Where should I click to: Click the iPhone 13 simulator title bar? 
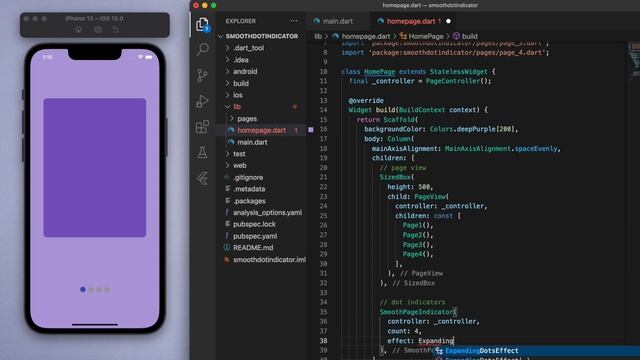(x=95, y=19)
